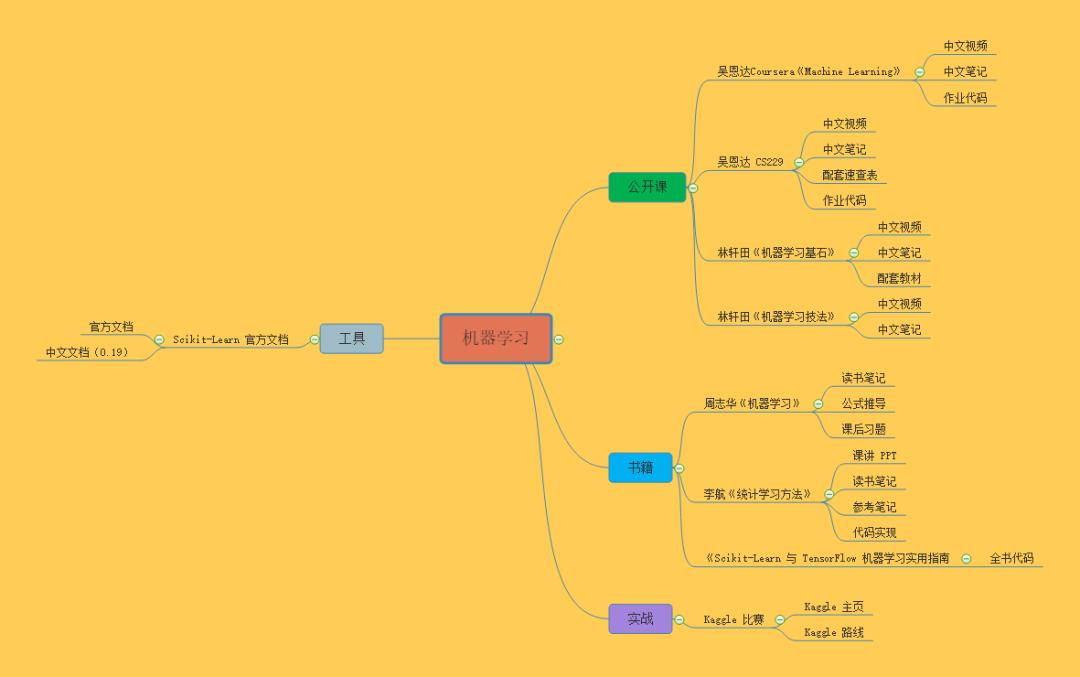Open 中文视频 under 林轩田《机器学习技法》
Image resolution: width=1080 pixels, height=677 pixels.
click(900, 304)
